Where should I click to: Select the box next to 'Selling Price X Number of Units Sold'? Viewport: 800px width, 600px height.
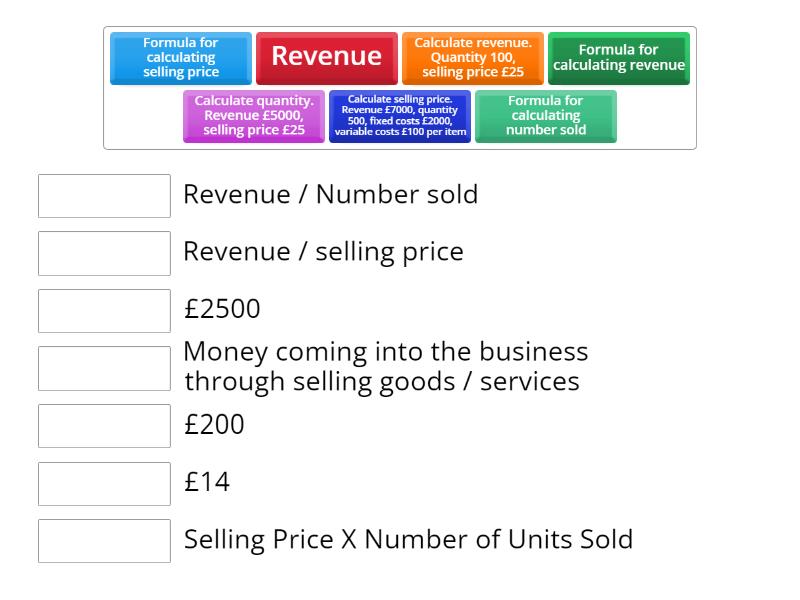(105, 541)
